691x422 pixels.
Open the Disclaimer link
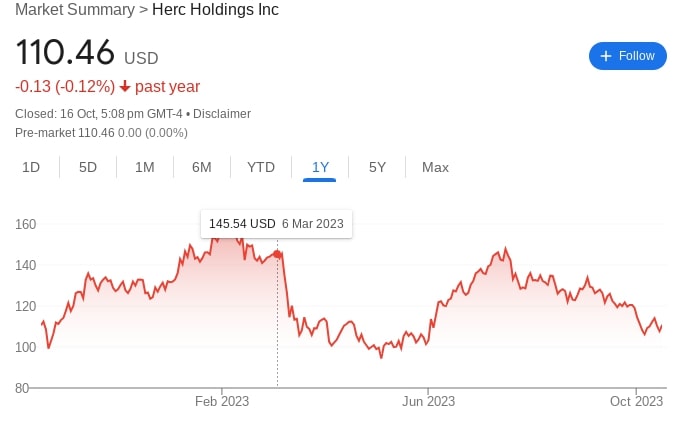222,114
